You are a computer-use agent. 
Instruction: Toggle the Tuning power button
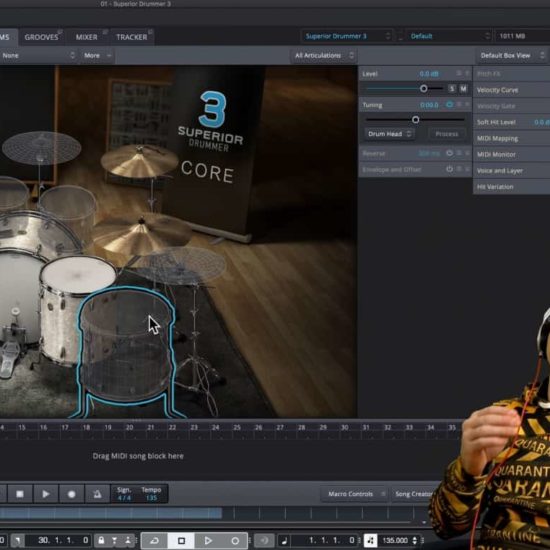click(x=449, y=105)
